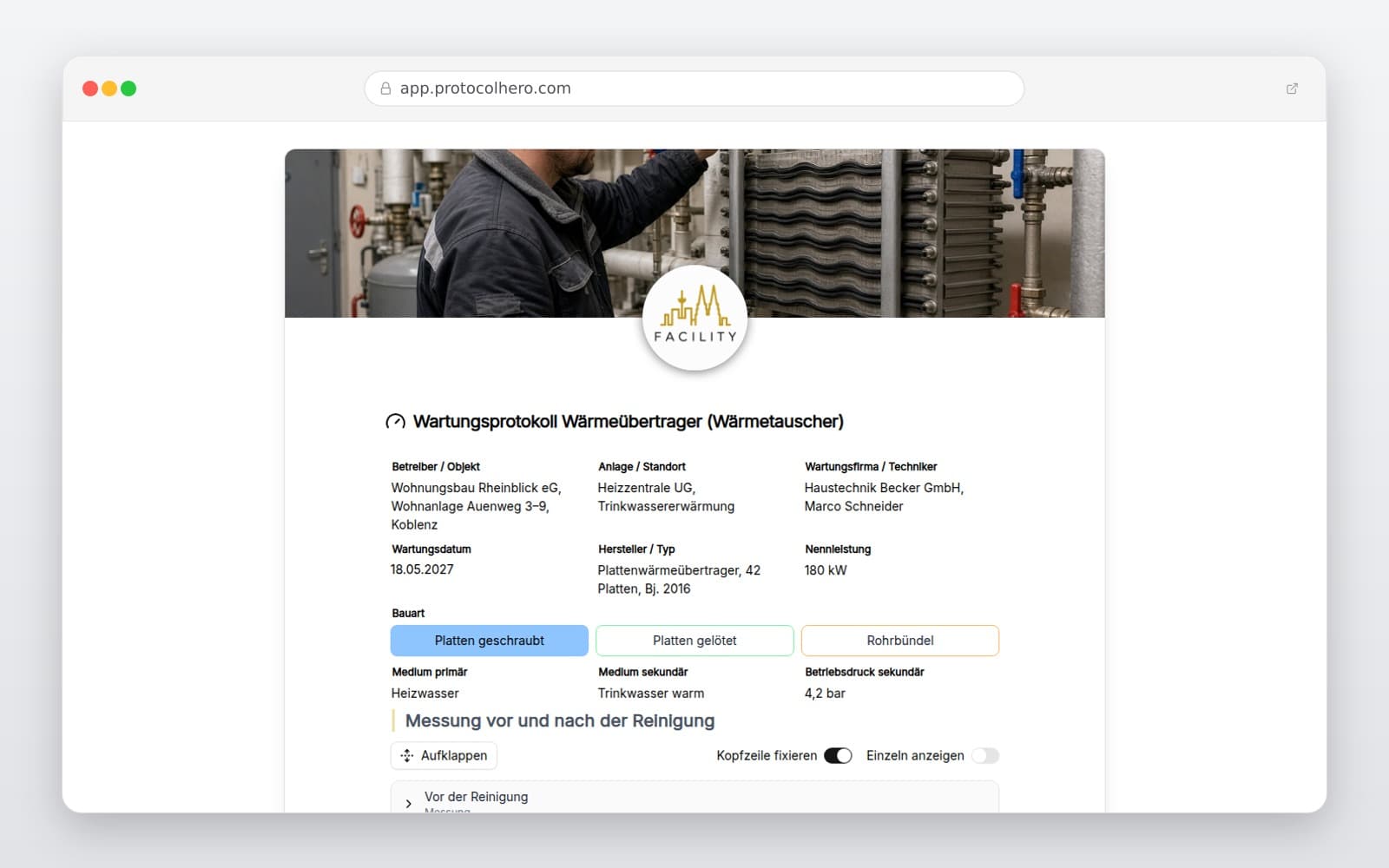
Task: Toggle Kopfzeile fixieren switch off
Action: pyautogui.click(x=838, y=756)
